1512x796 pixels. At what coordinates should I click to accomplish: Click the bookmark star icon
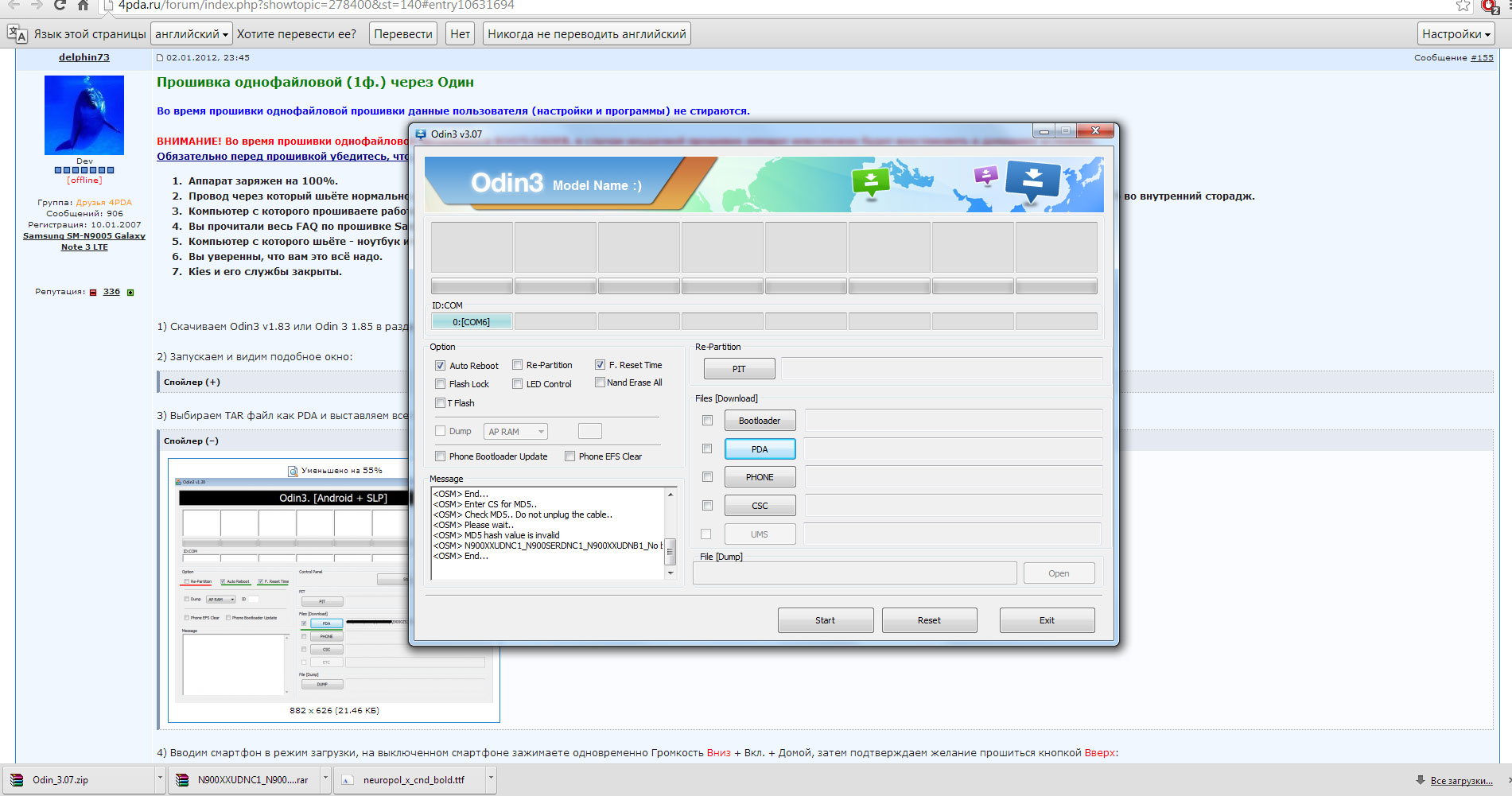tap(1463, 6)
